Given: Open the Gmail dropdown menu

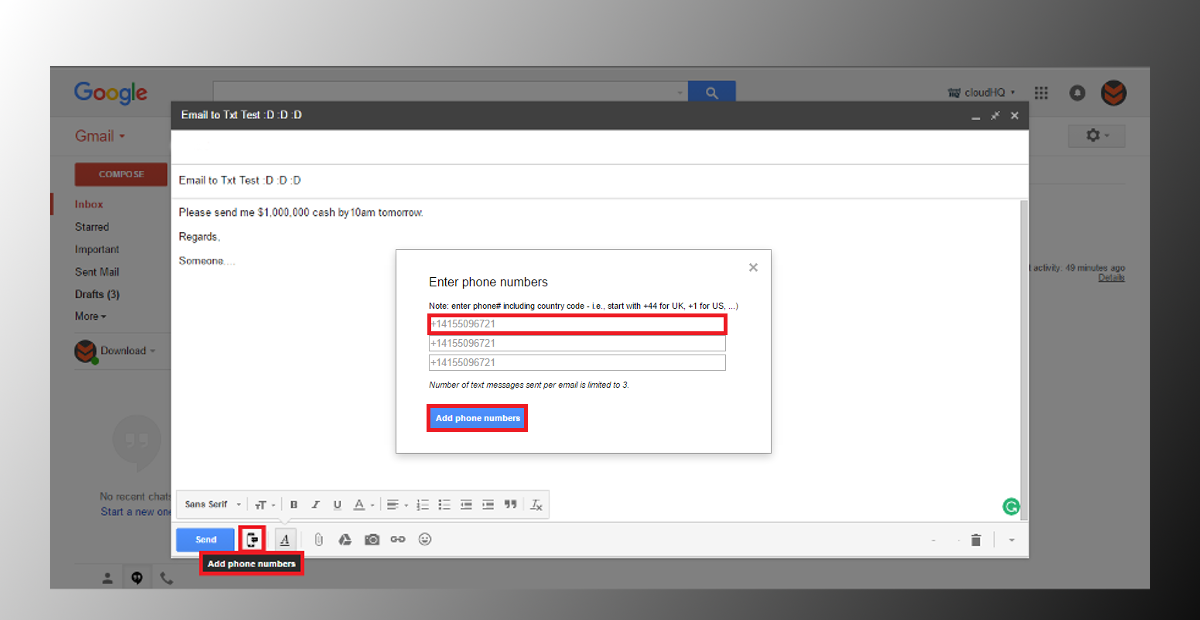Looking at the screenshot, I should (x=100, y=136).
